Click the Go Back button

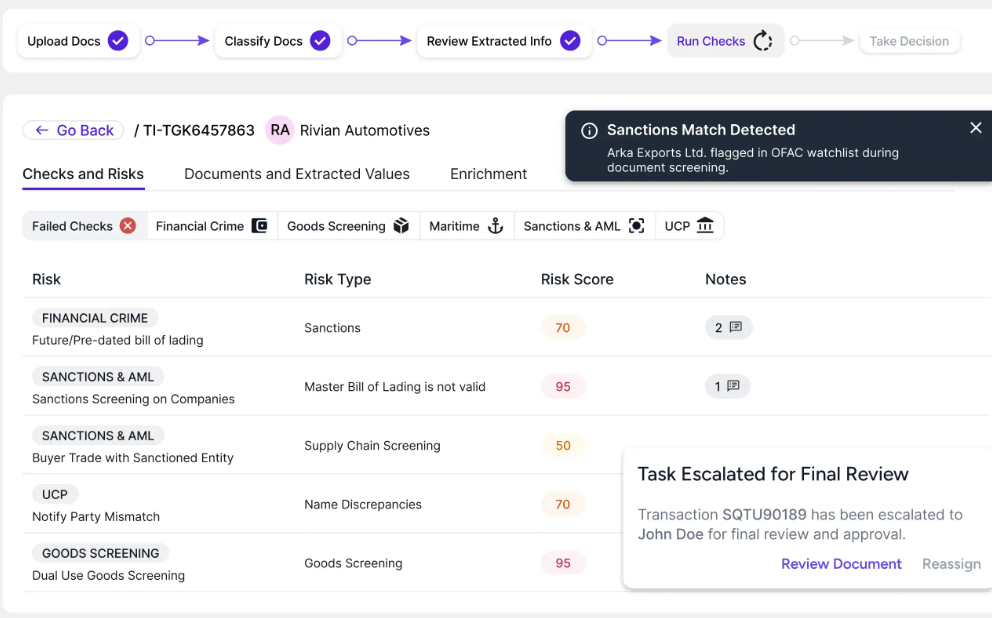(74, 130)
